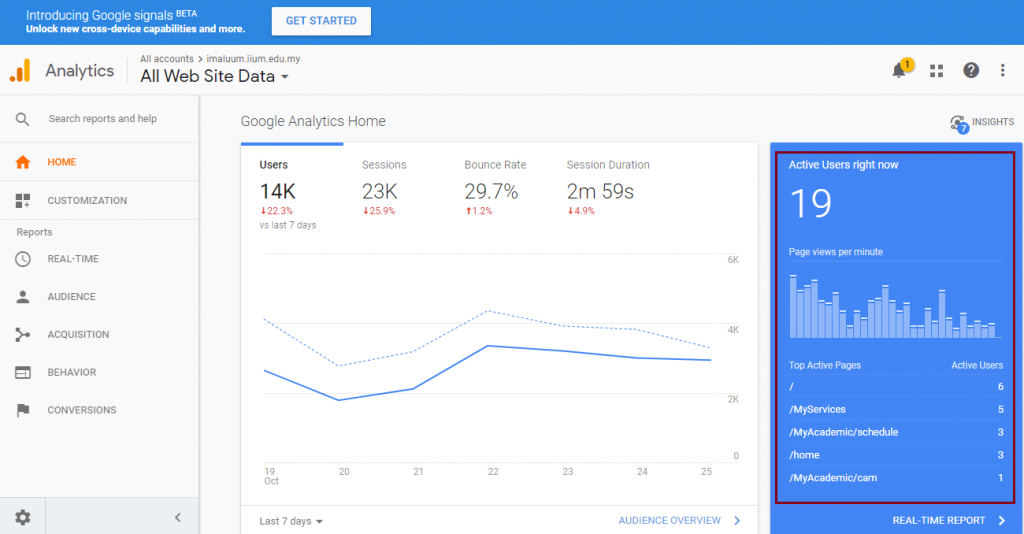Click the Audience Overview arrow chevron
This screenshot has height=534, width=1024.
(737, 520)
